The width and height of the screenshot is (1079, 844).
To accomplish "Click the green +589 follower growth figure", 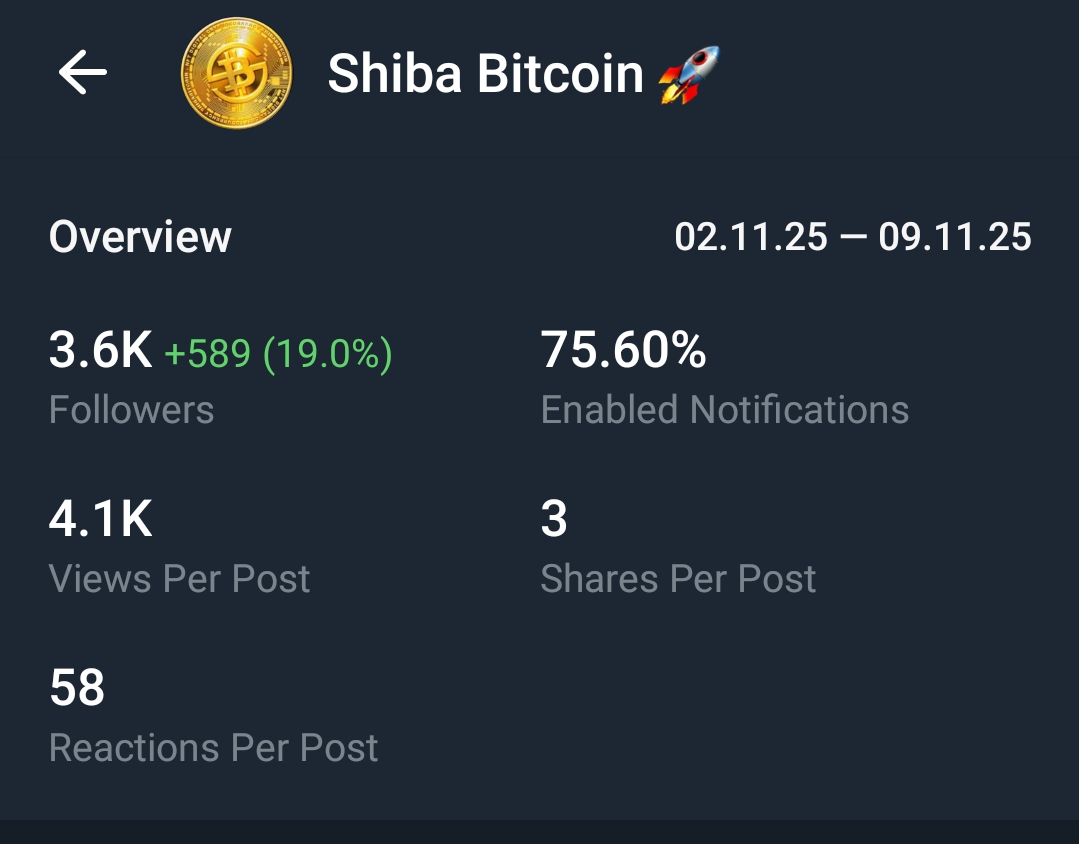I will (207, 354).
